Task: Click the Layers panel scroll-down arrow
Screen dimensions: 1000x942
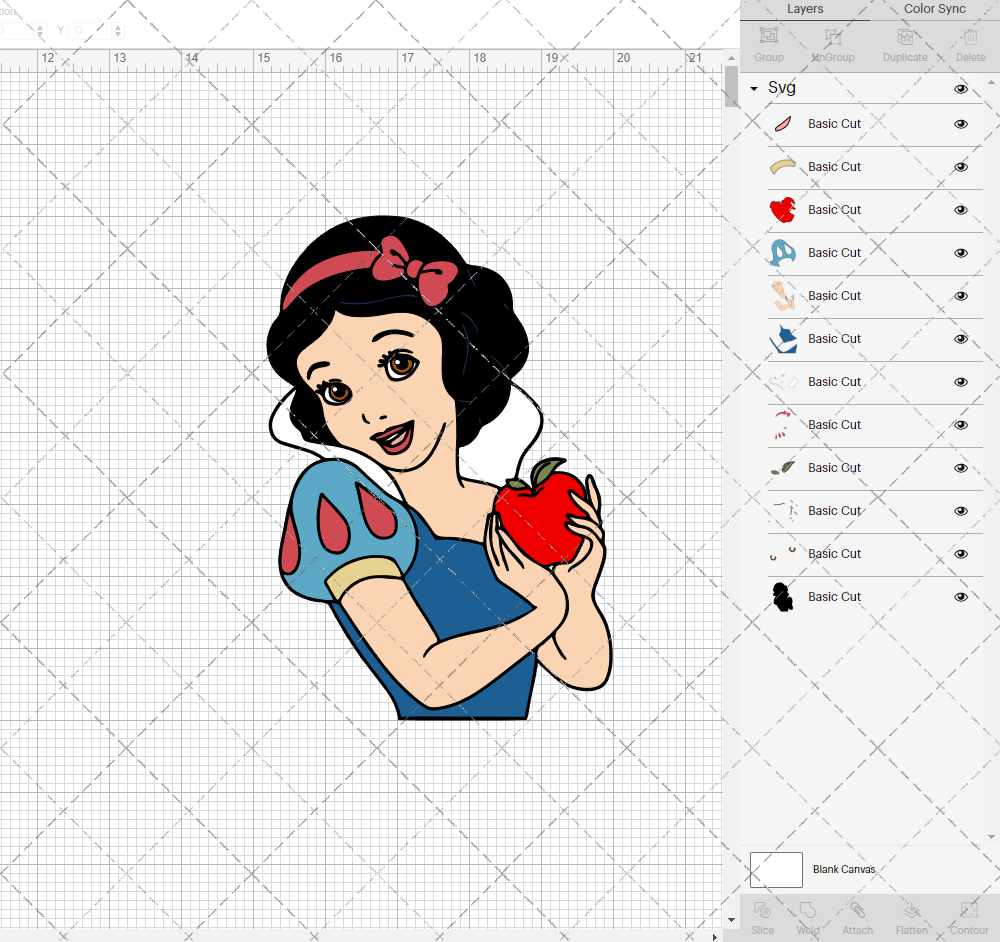Action: [x=990, y=836]
